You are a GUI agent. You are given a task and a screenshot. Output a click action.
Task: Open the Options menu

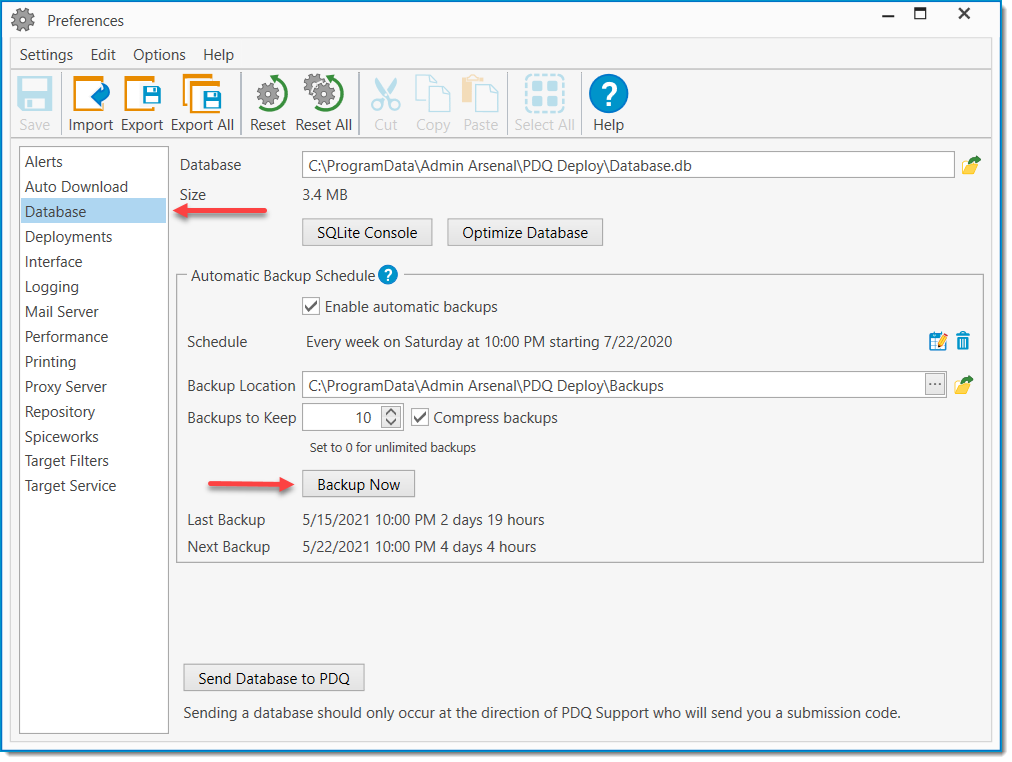[x=159, y=55]
